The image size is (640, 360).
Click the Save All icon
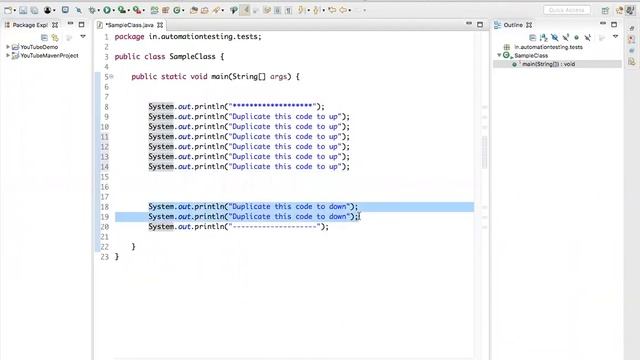pos(34,10)
